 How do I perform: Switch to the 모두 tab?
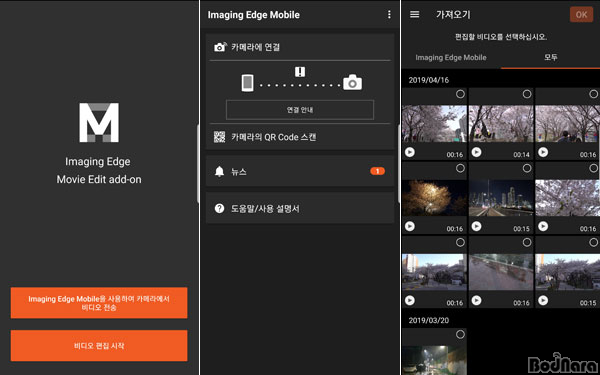coord(551,57)
